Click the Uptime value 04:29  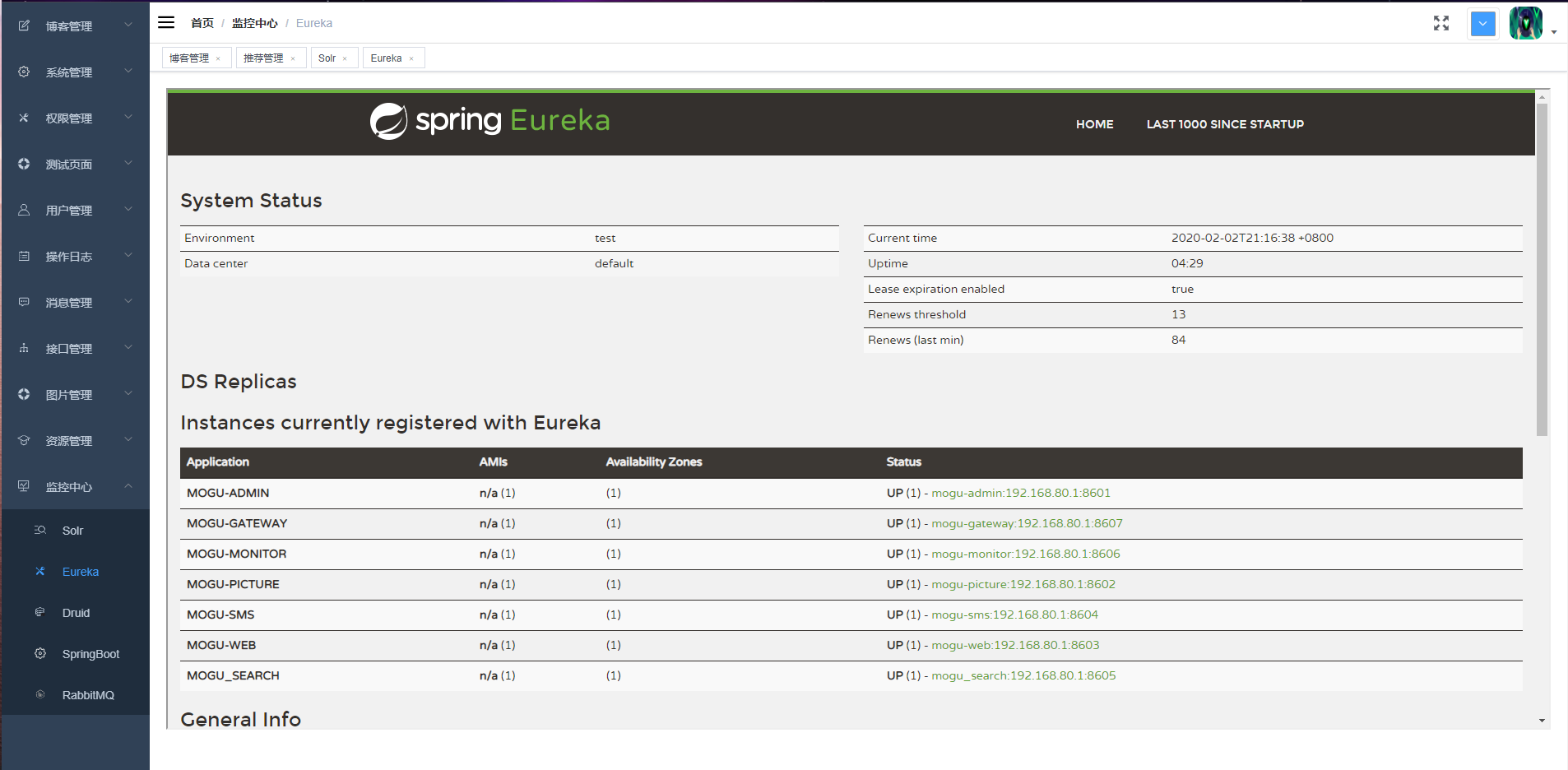pos(1187,263)
